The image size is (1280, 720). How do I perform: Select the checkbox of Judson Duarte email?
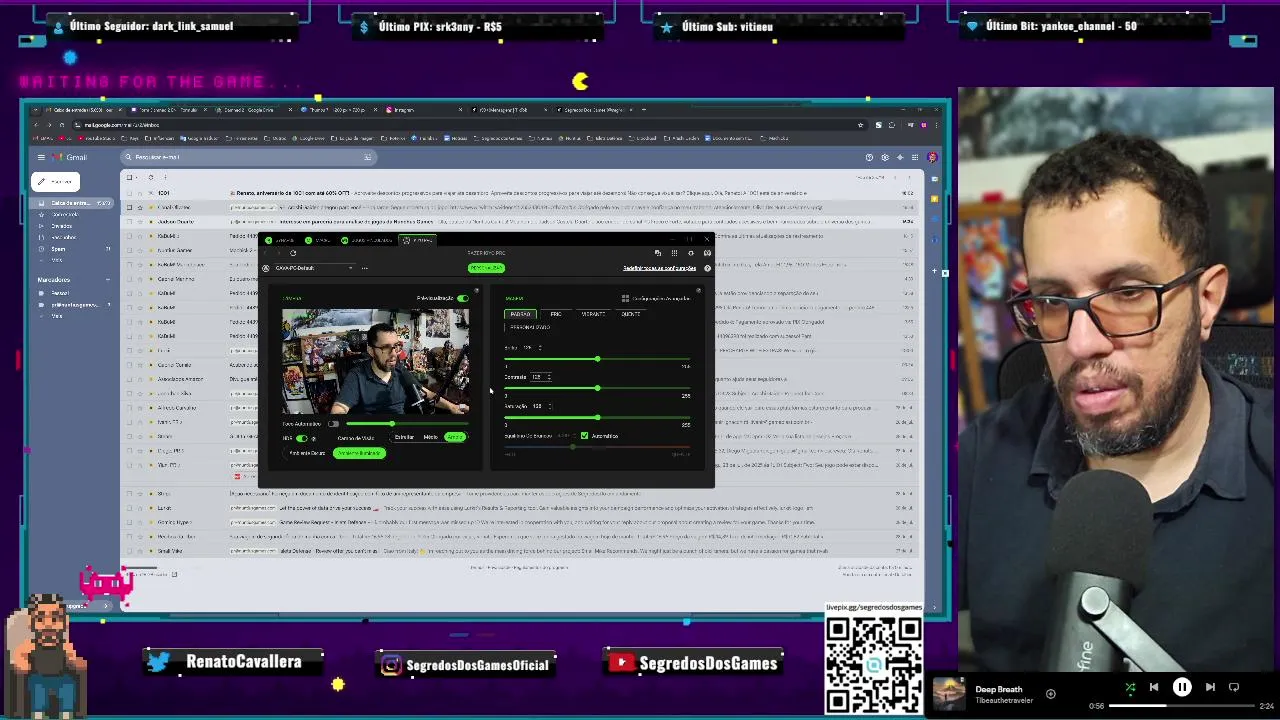click(x=129, y=222)
